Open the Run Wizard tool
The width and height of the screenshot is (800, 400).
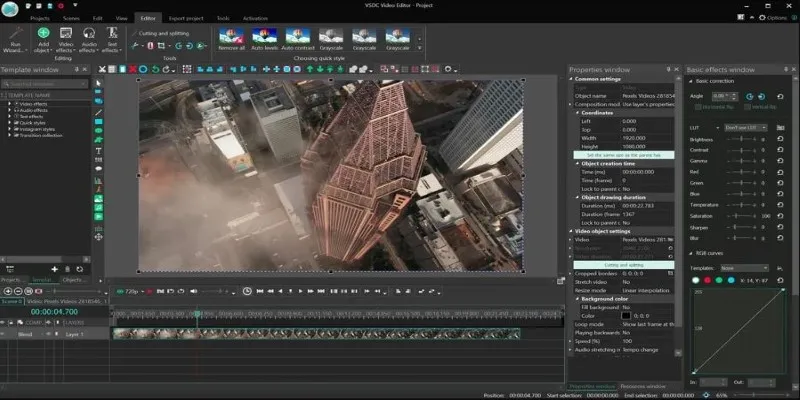coord(13,41)
